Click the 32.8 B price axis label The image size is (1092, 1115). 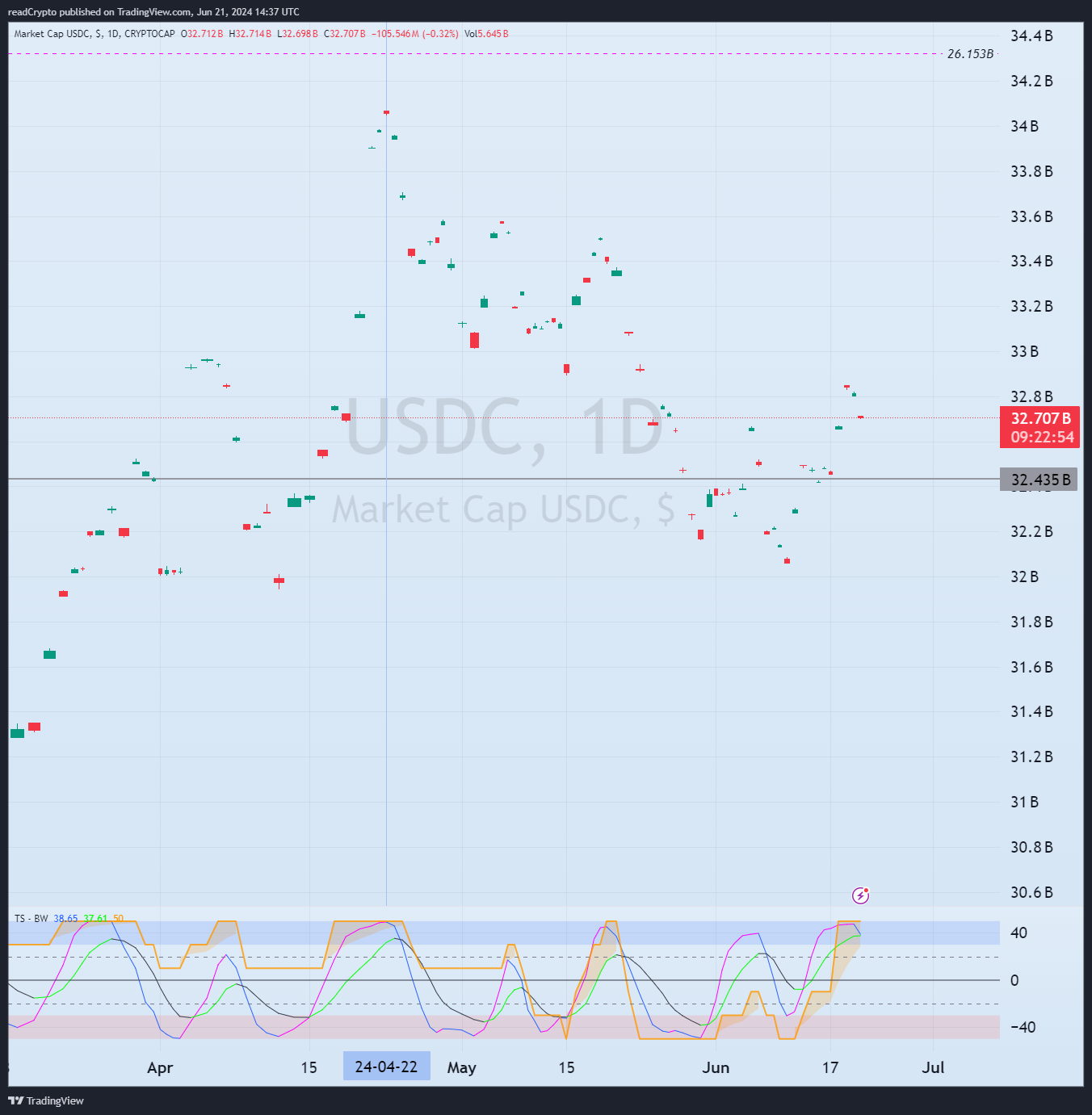1031,396
